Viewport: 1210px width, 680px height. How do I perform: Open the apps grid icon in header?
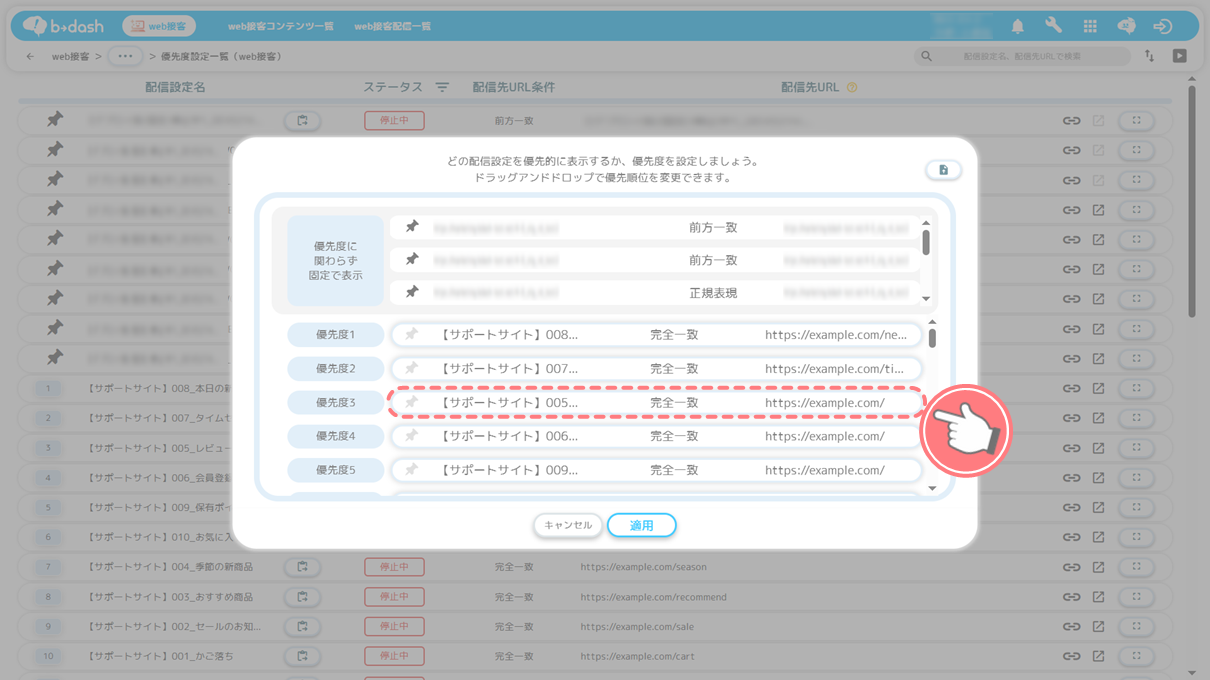click(x=1090, y=26)
